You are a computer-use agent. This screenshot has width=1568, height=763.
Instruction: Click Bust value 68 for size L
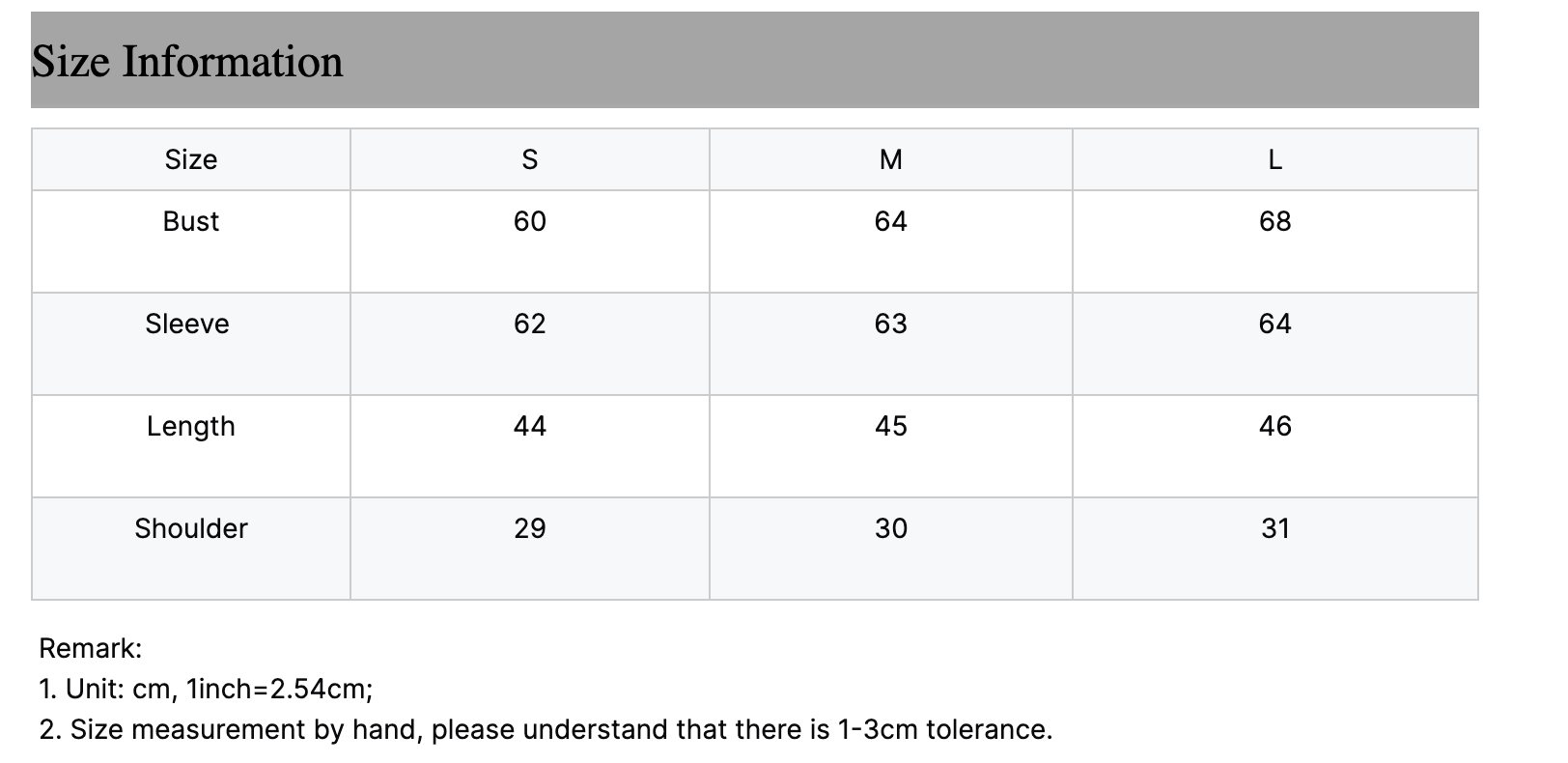(1275, 221)
